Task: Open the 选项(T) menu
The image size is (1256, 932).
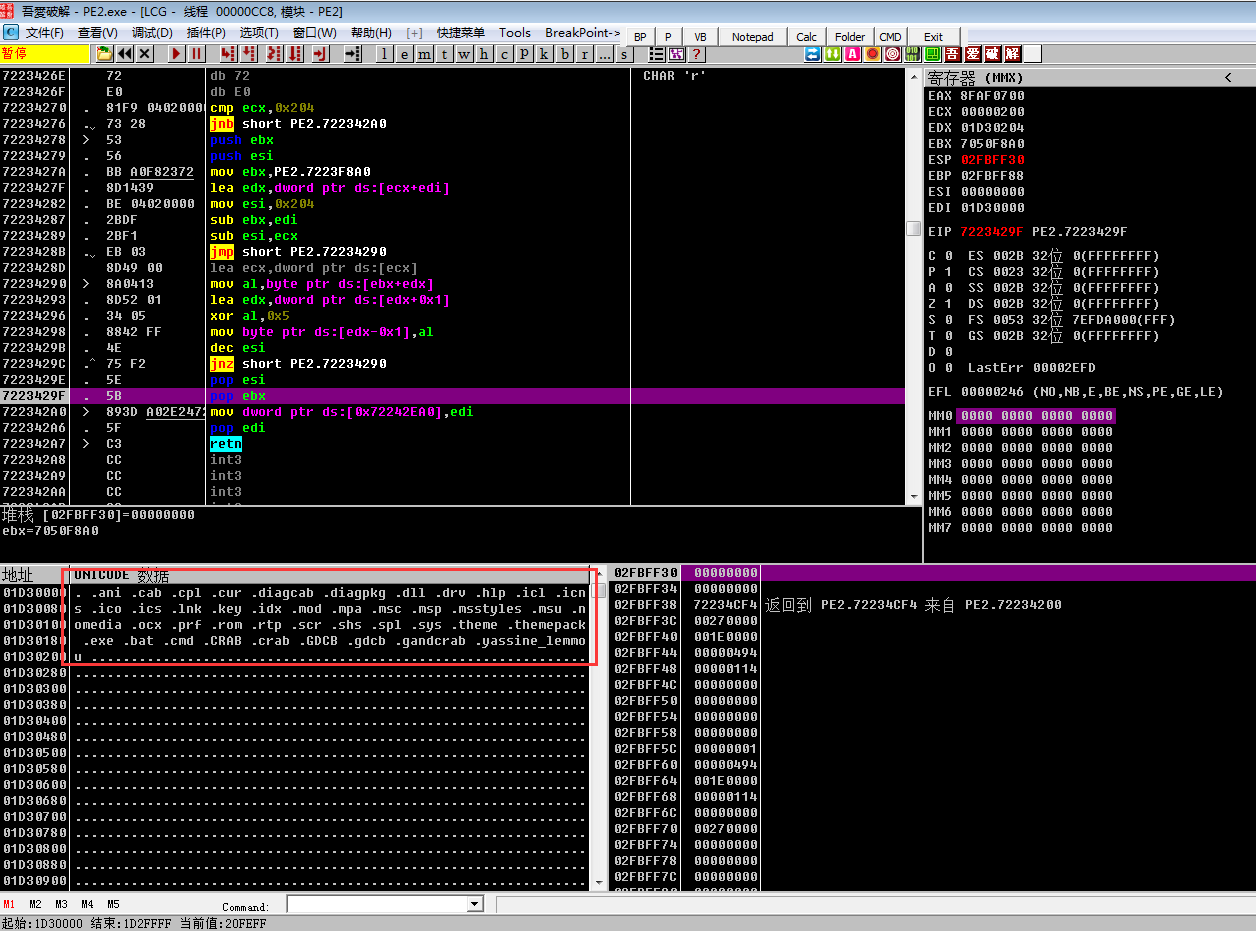Action: click(x=259, y=33)
